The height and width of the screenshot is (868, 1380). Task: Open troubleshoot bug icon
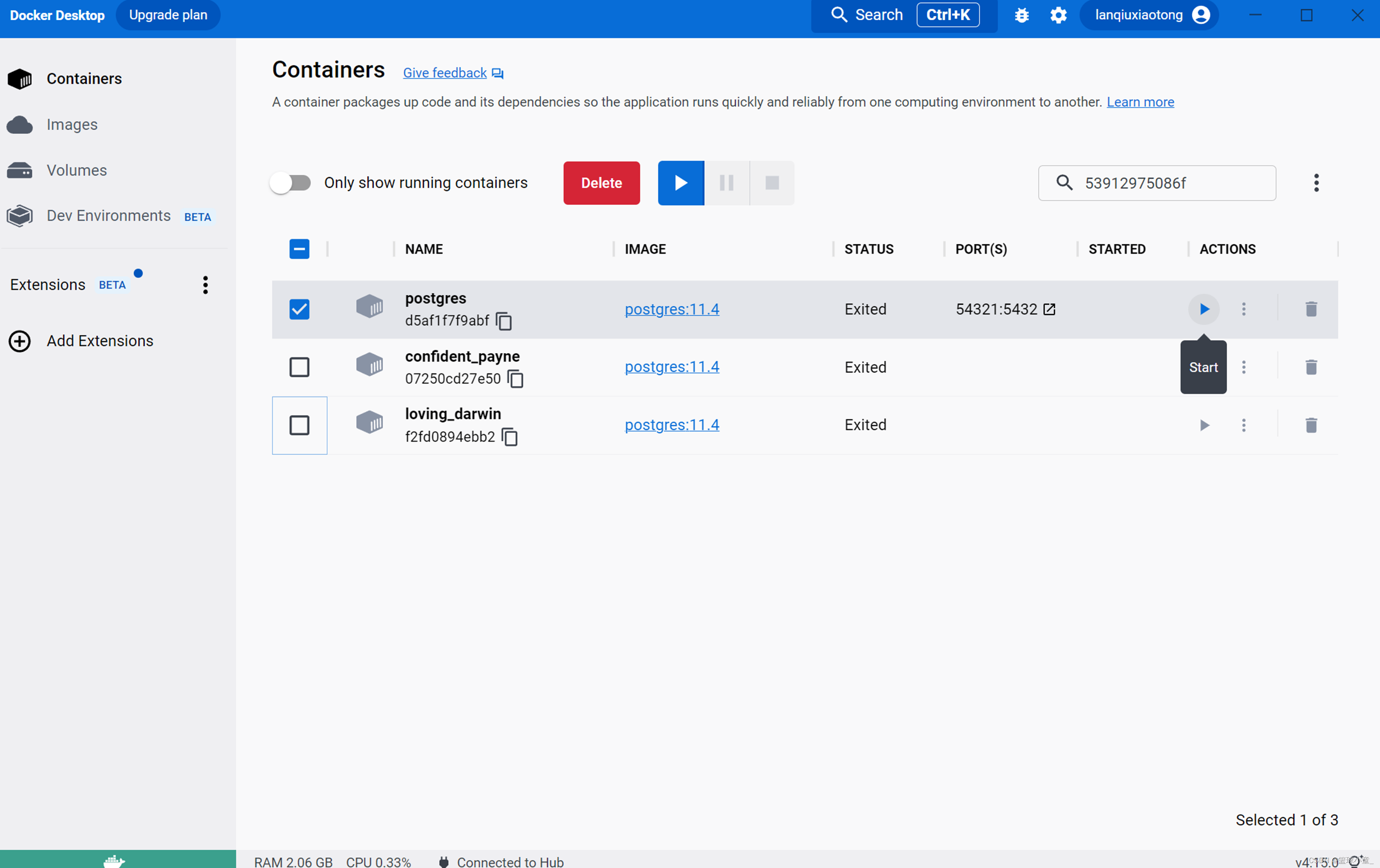tap(1021, 15)
